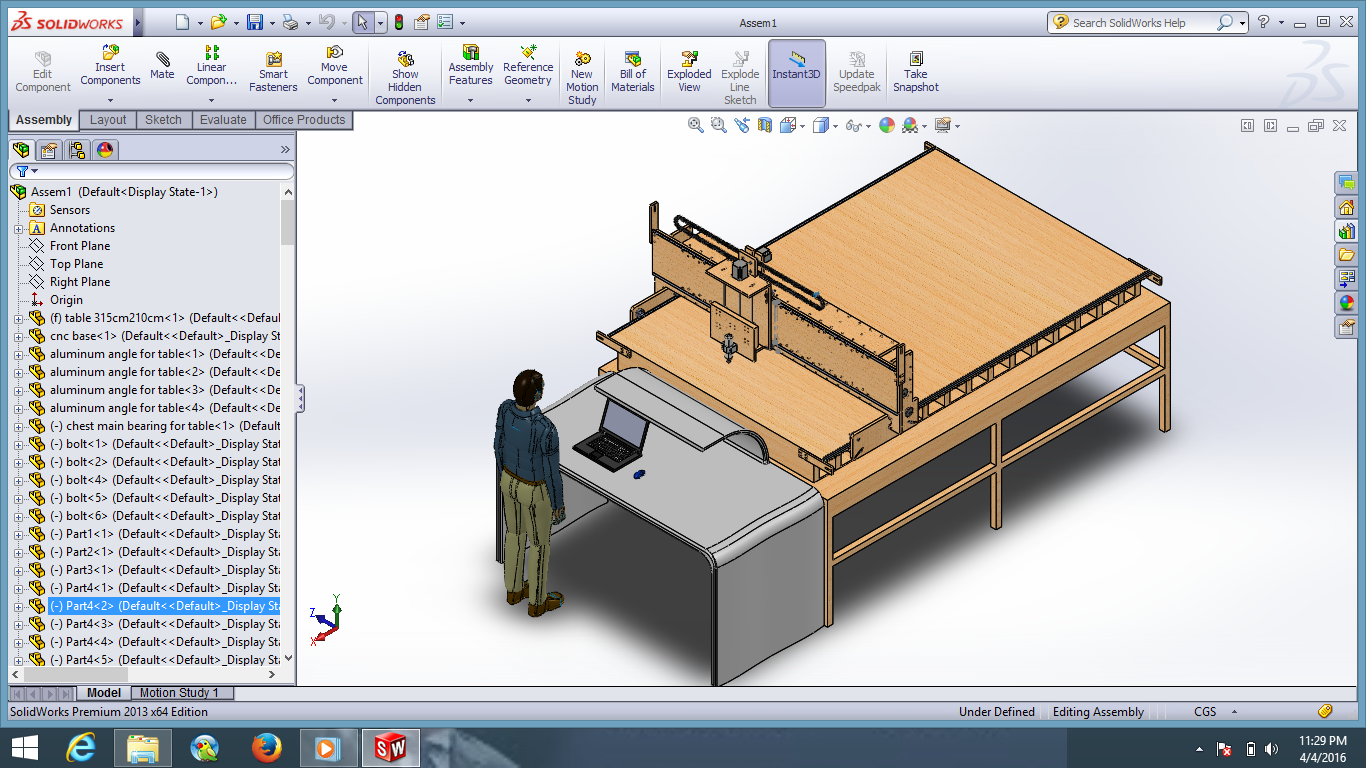Screen dimensions: 1366x768
Task: Open the PropertyManager panel tab
Action: click(x=49, y=150)
